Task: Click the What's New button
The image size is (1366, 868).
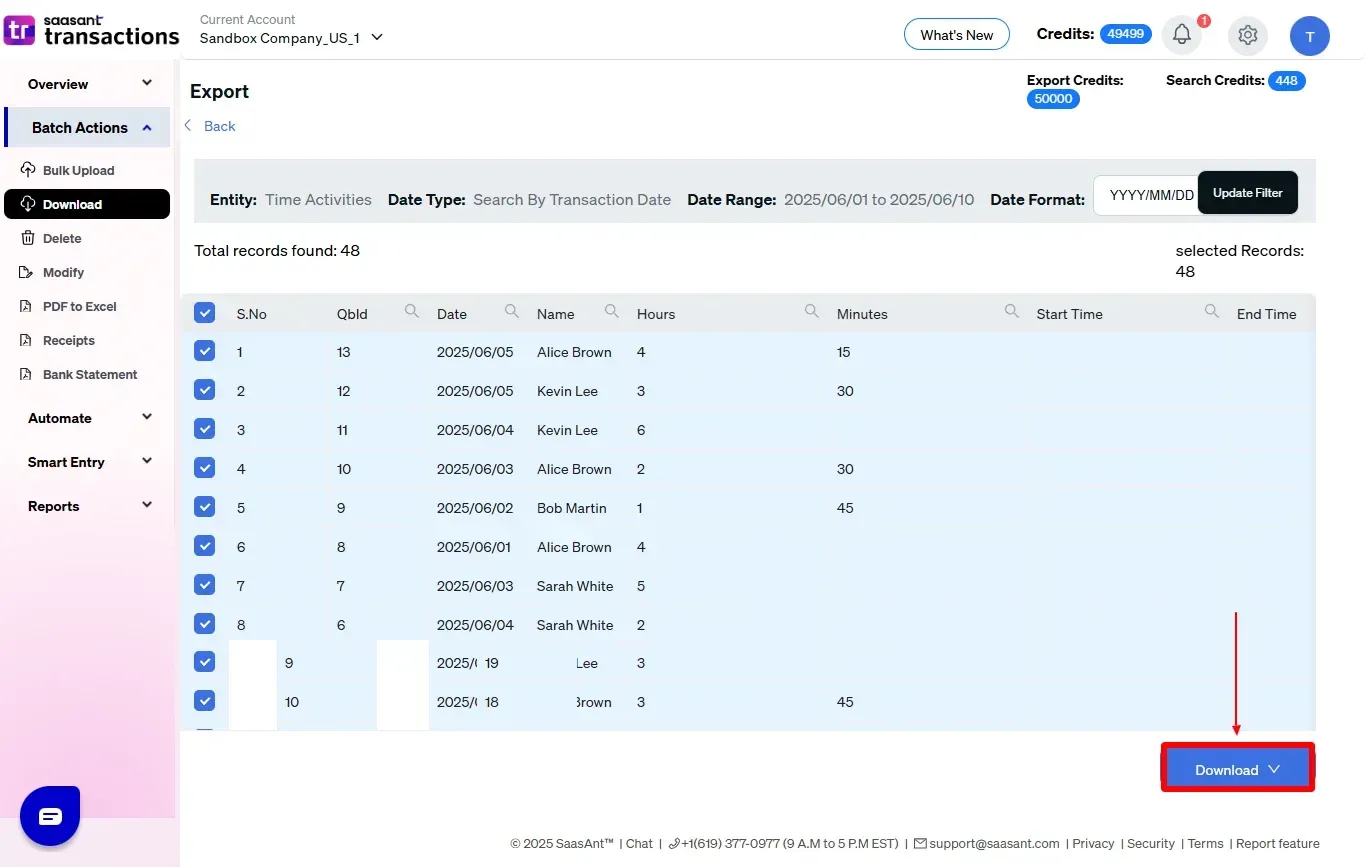Action: point(957,35)
